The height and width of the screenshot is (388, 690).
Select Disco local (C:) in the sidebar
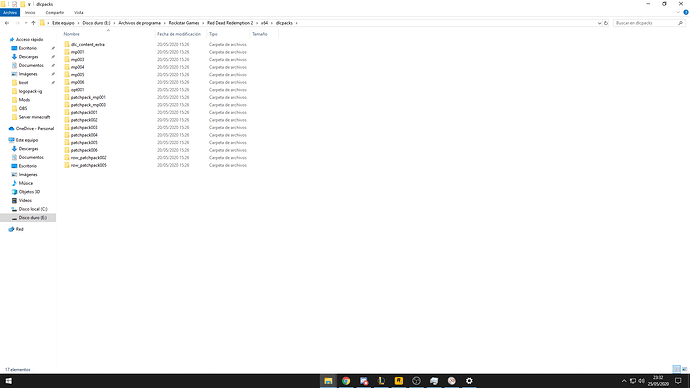pos(33,209)
